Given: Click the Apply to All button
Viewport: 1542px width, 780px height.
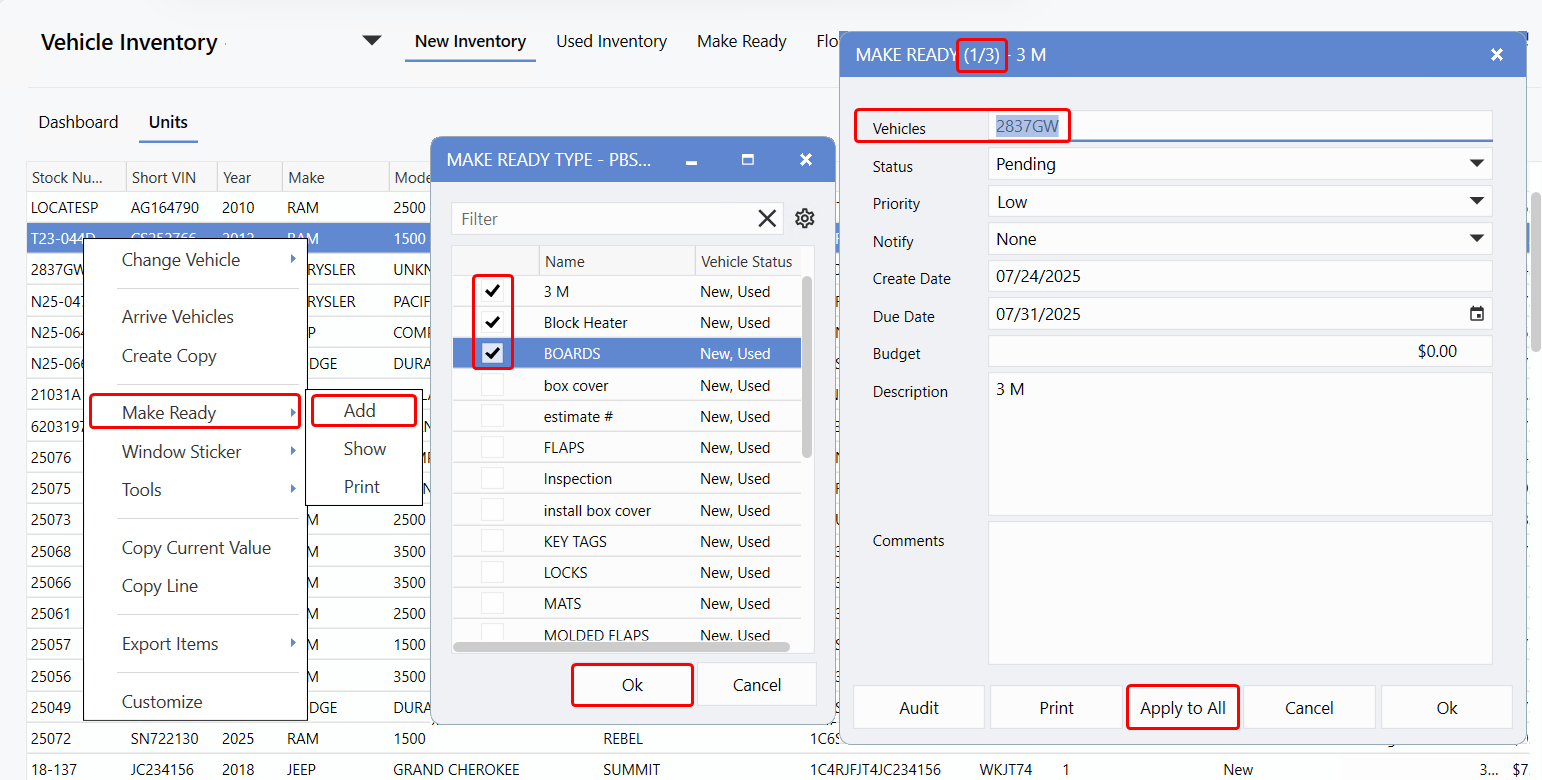Looking at the screenshot, I should coord(1183,708).
